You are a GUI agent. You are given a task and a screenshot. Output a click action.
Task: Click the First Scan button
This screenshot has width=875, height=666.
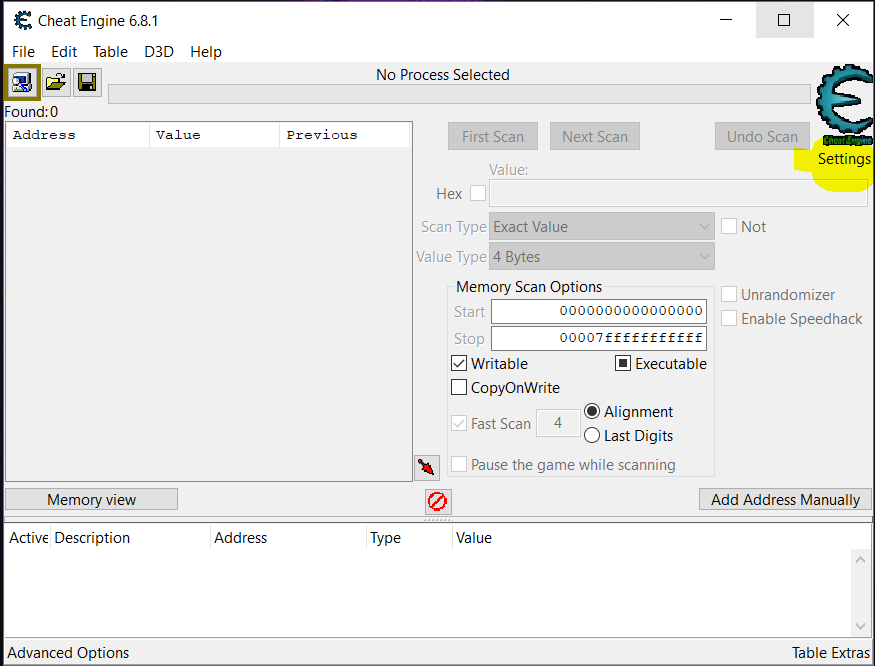(x=493, y=136)
